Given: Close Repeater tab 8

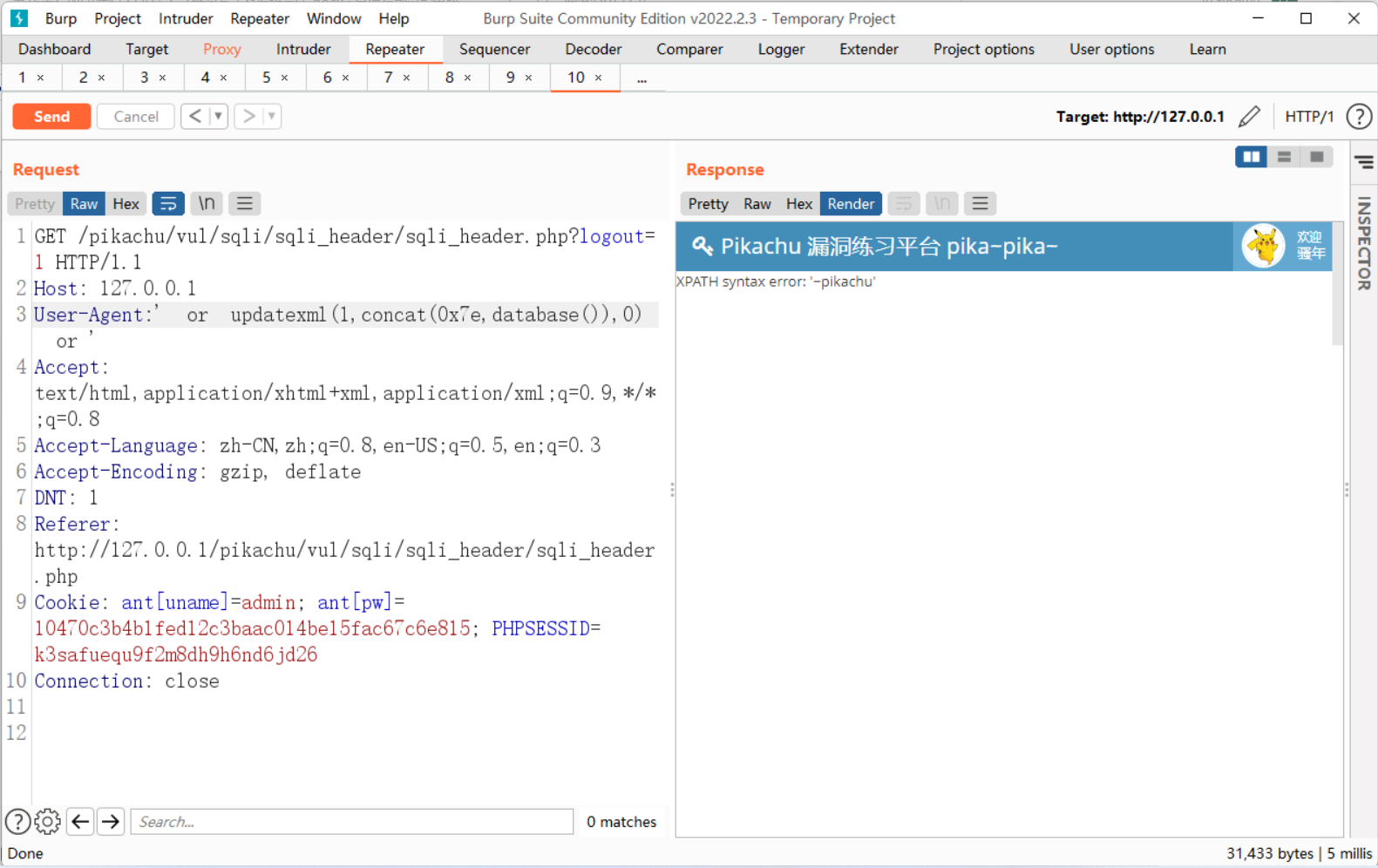Looking at the screenshot, I should pos(467,78).
